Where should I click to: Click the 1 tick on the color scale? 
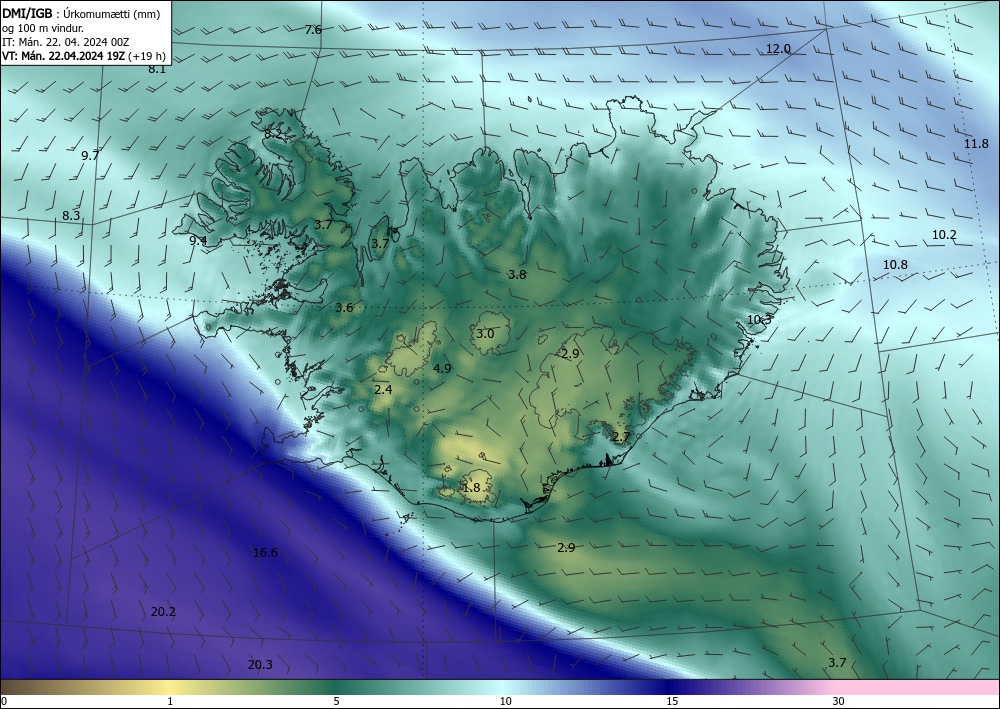point(170,701)
